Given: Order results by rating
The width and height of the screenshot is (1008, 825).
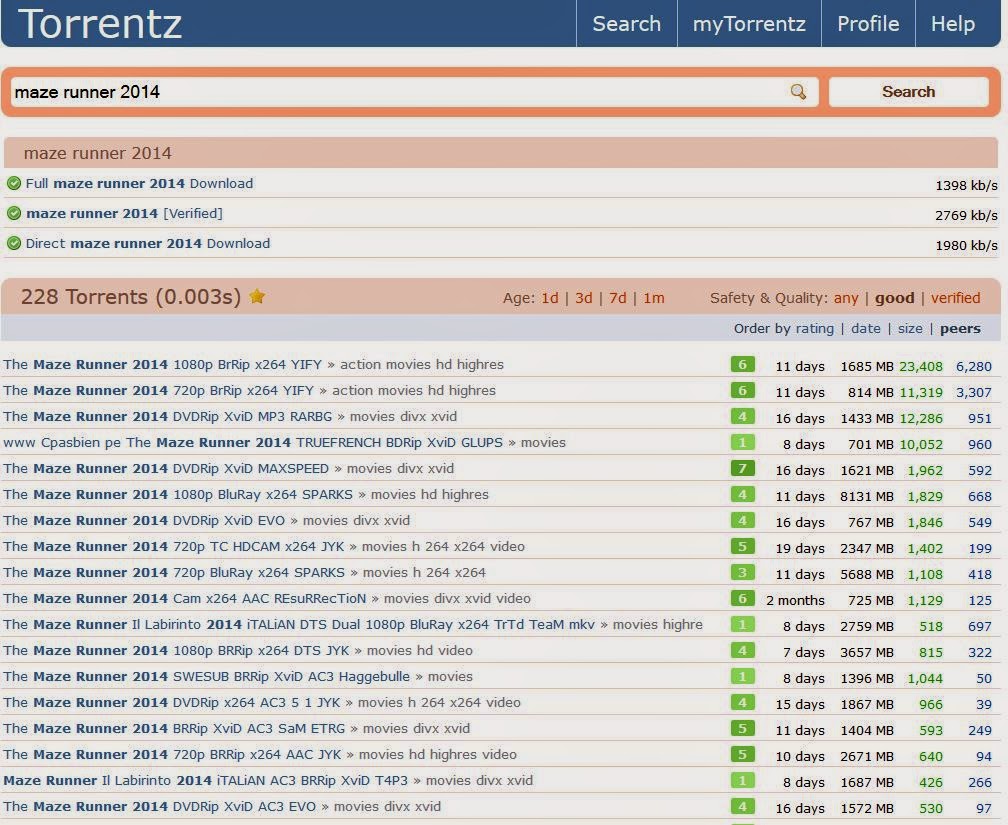Looking at the screenshot, I should tap(814, 329).
